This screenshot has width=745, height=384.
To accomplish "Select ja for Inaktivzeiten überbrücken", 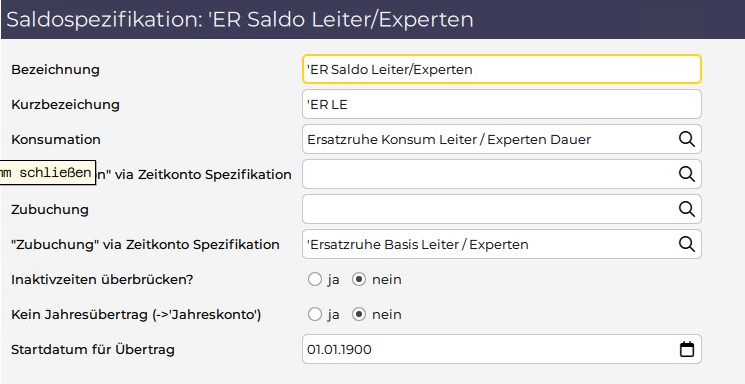I will click(315, 279).
